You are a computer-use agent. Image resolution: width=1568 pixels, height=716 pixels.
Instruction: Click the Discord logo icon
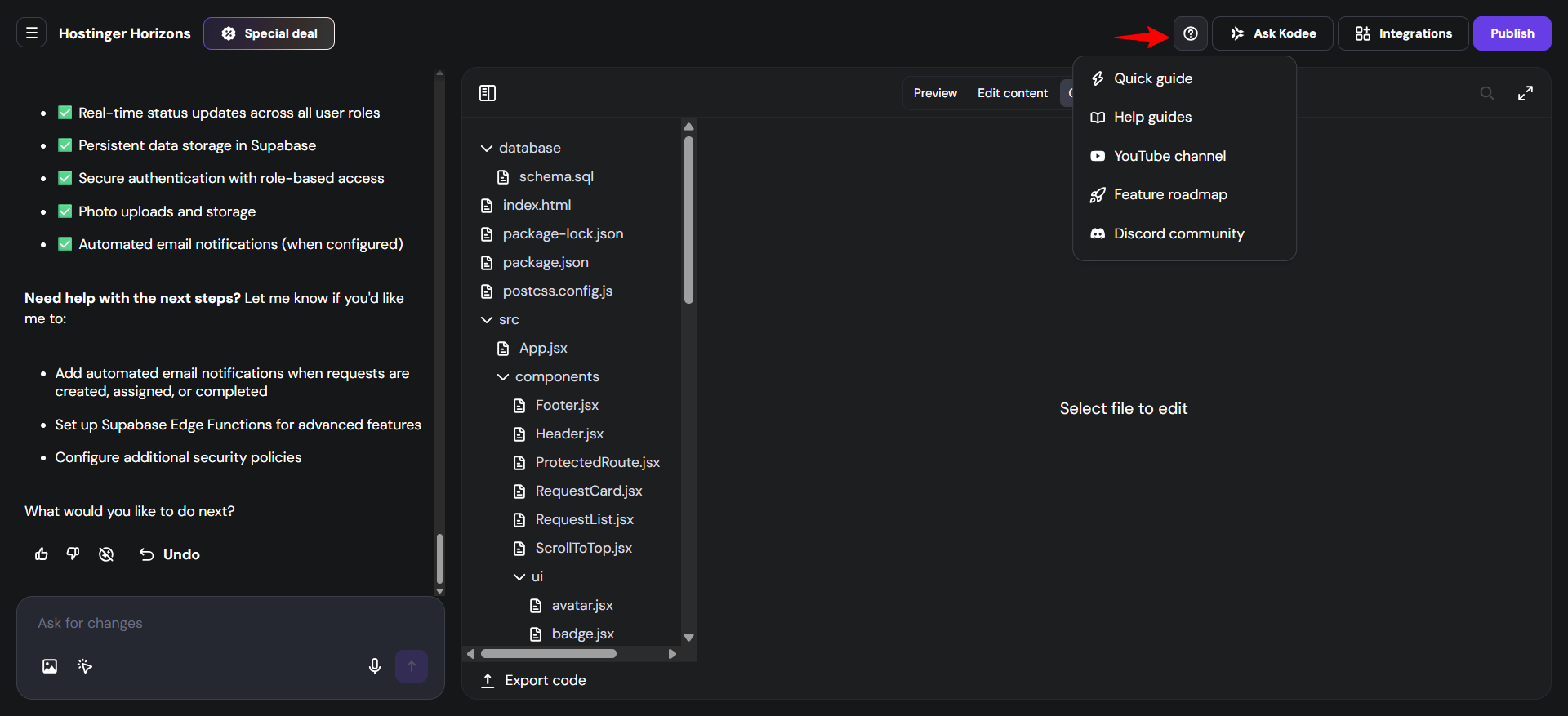point(1098,233)
